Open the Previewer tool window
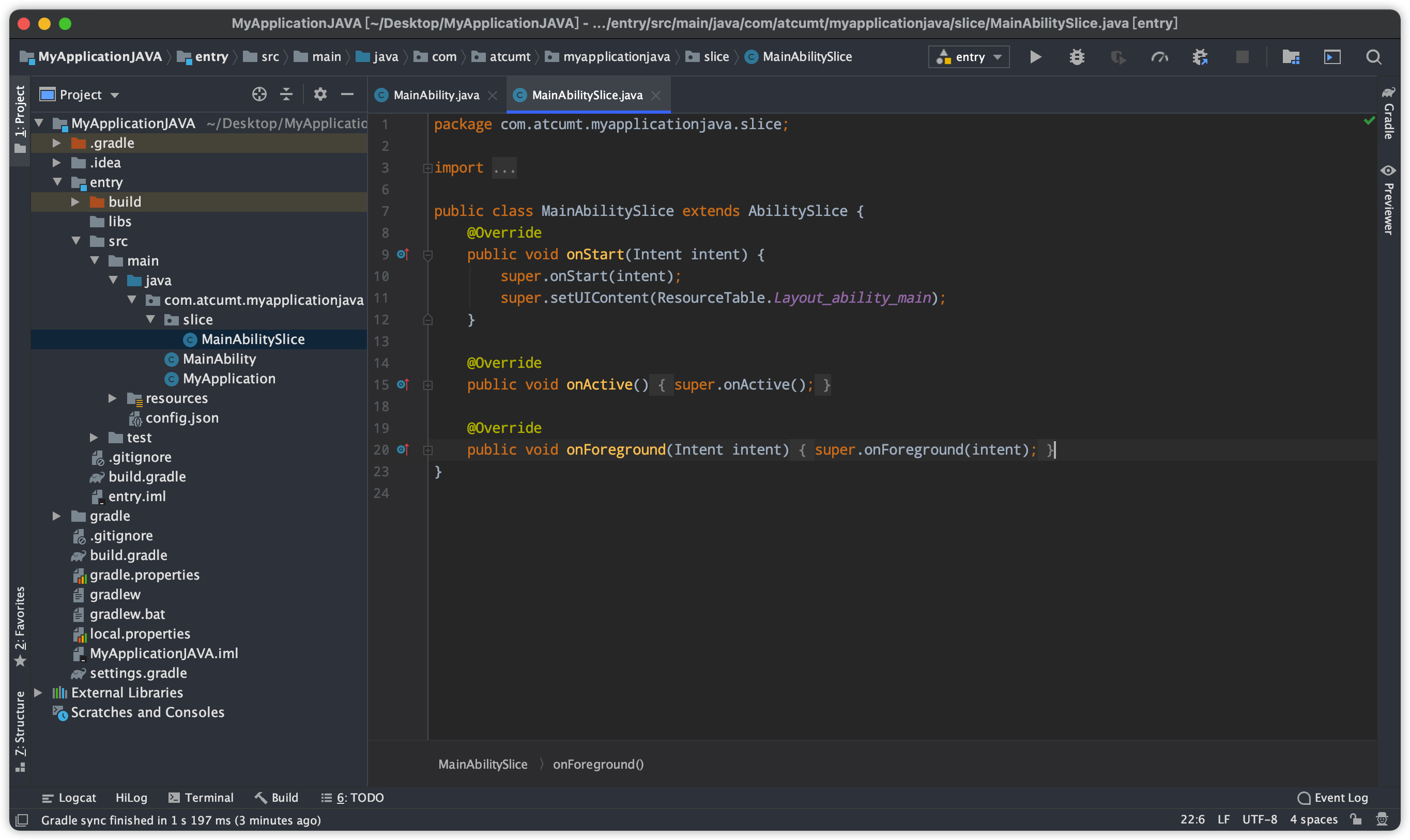1410x840 pixels. (x=1388, y=200)
